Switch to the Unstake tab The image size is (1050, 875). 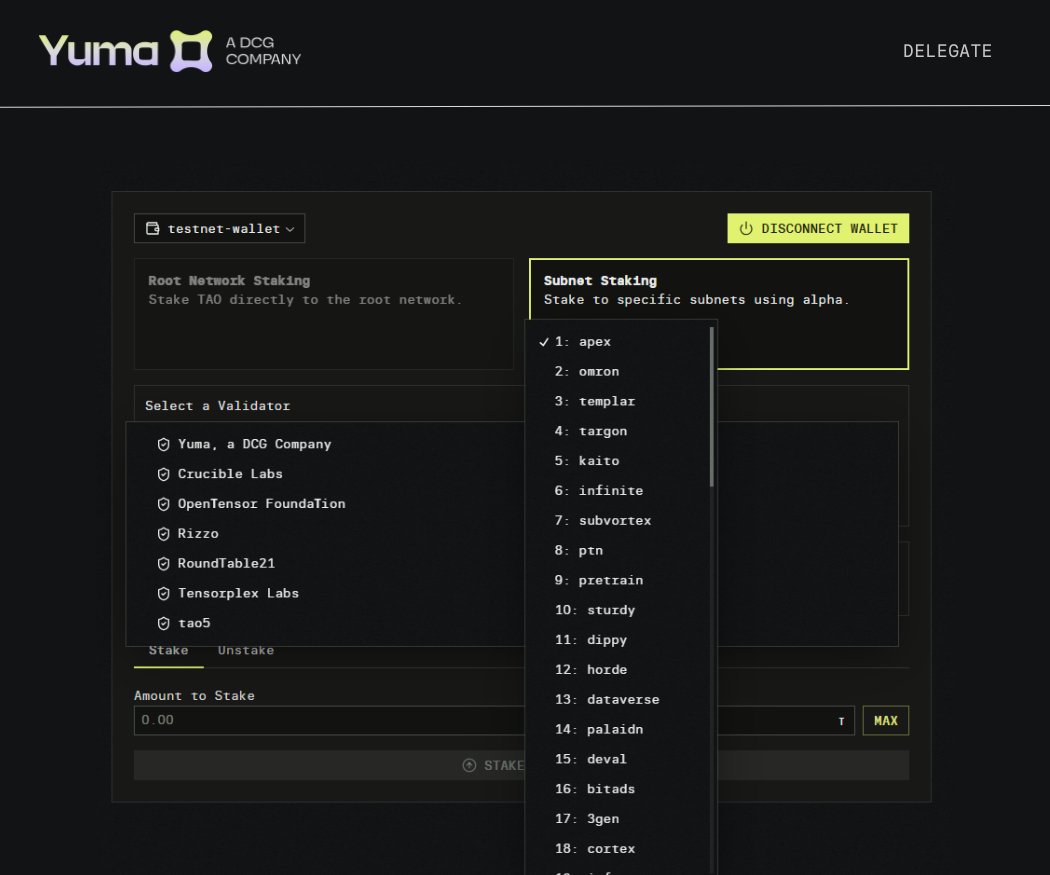[246, 652]
